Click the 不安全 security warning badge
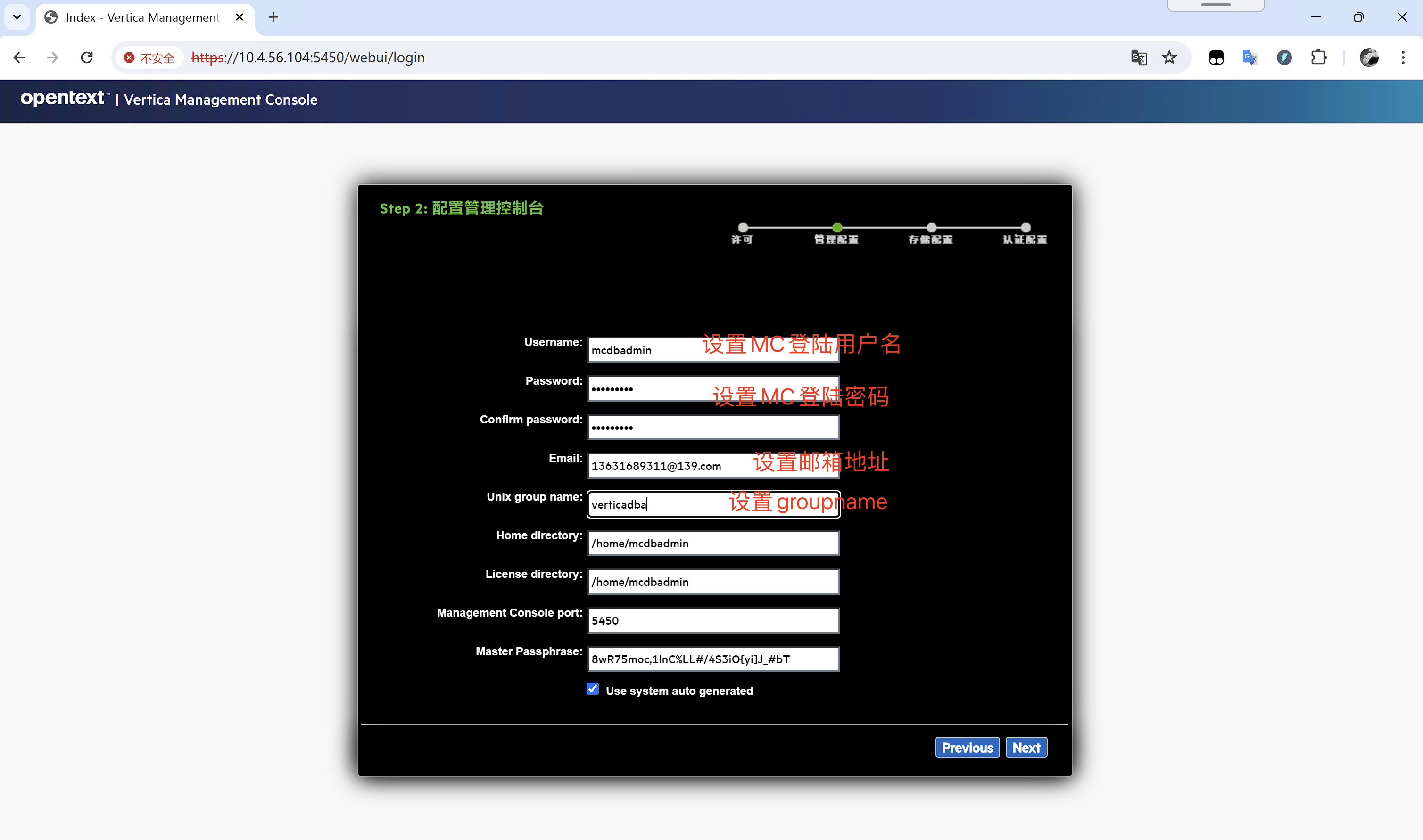1423x840 pixels. point(149,58)
